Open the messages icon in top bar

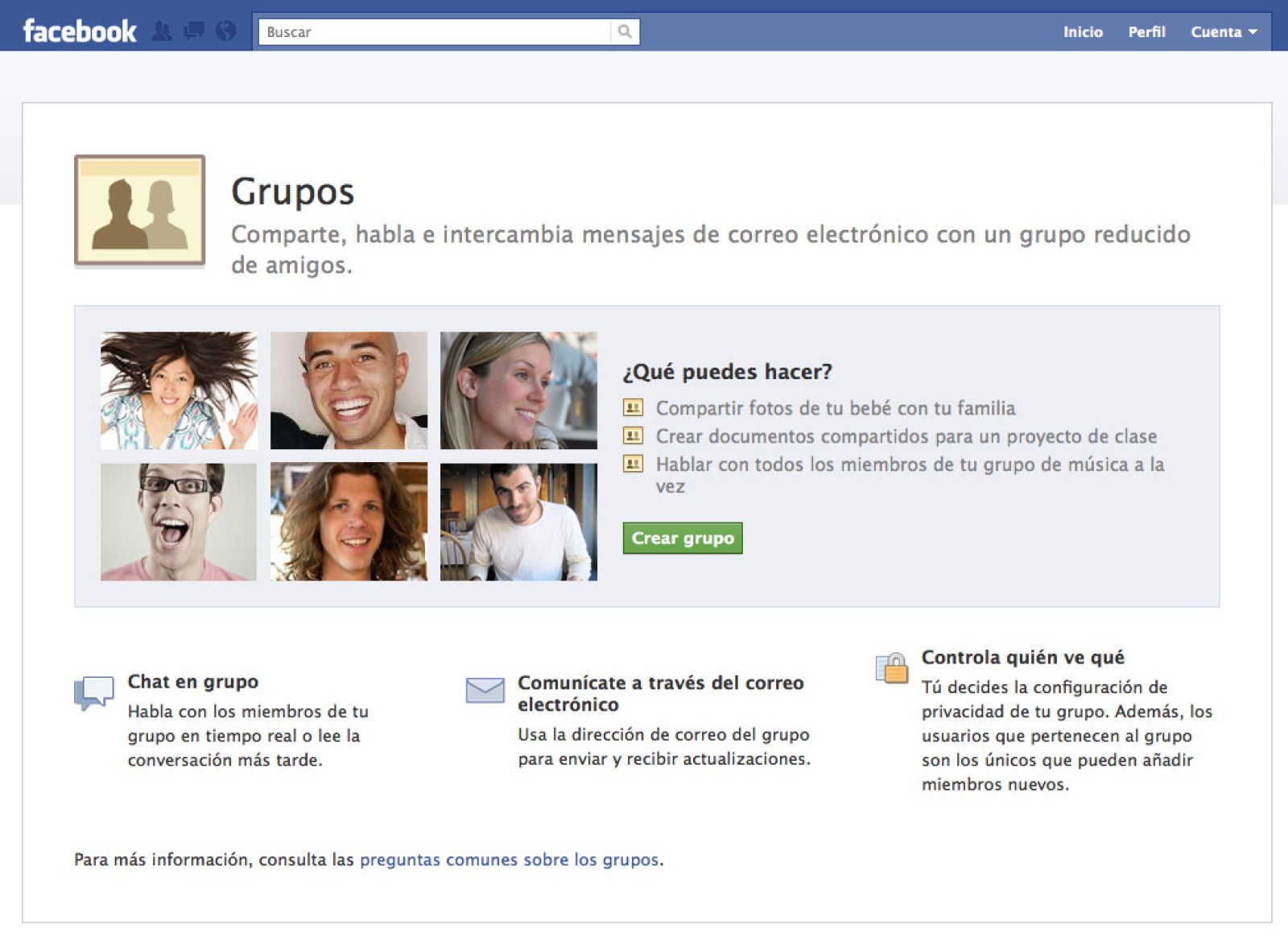(x=193, y=31)
